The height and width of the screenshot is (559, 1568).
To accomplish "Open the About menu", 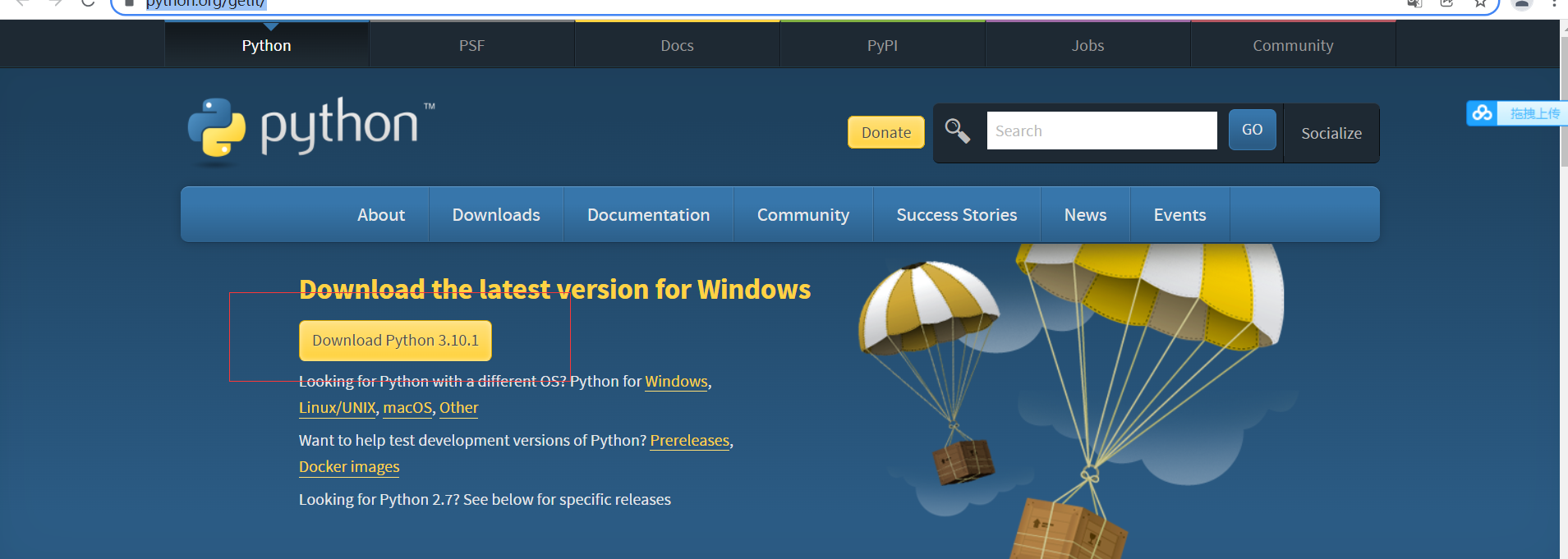I will (381, 214).
